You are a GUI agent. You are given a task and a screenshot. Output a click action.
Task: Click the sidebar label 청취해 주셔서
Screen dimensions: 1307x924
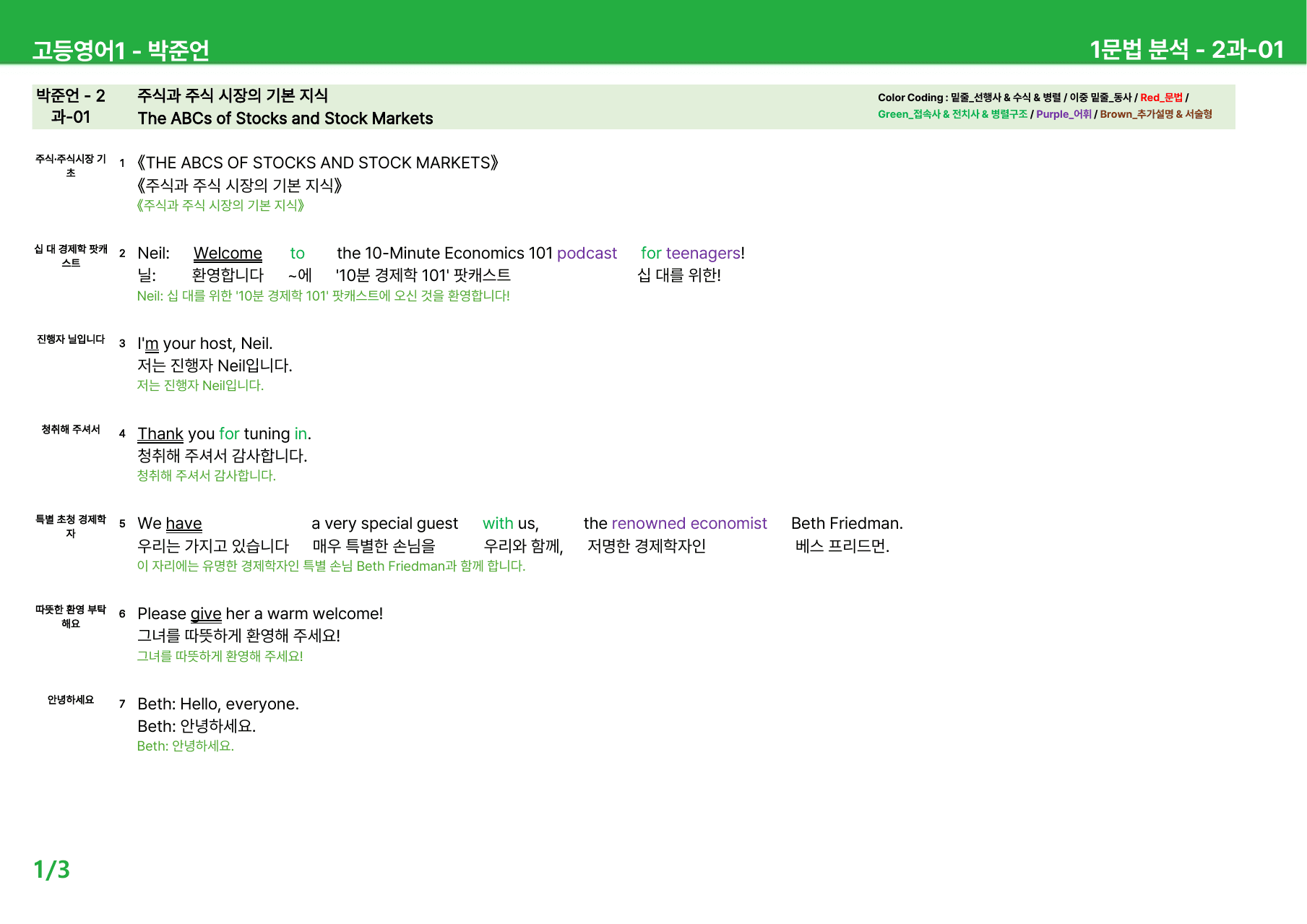[71, 430]
